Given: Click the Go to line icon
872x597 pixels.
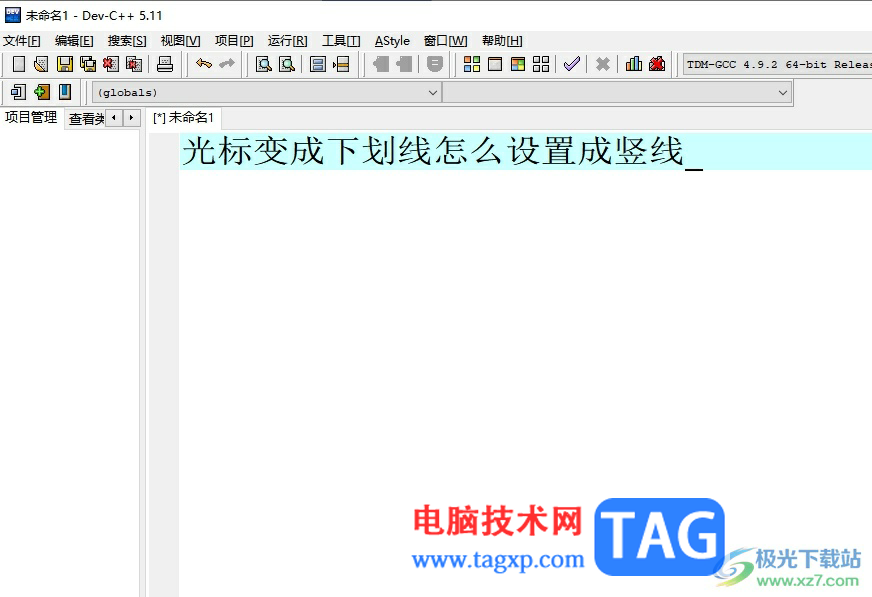Looking at the screenshot, I should click(341, 64).
